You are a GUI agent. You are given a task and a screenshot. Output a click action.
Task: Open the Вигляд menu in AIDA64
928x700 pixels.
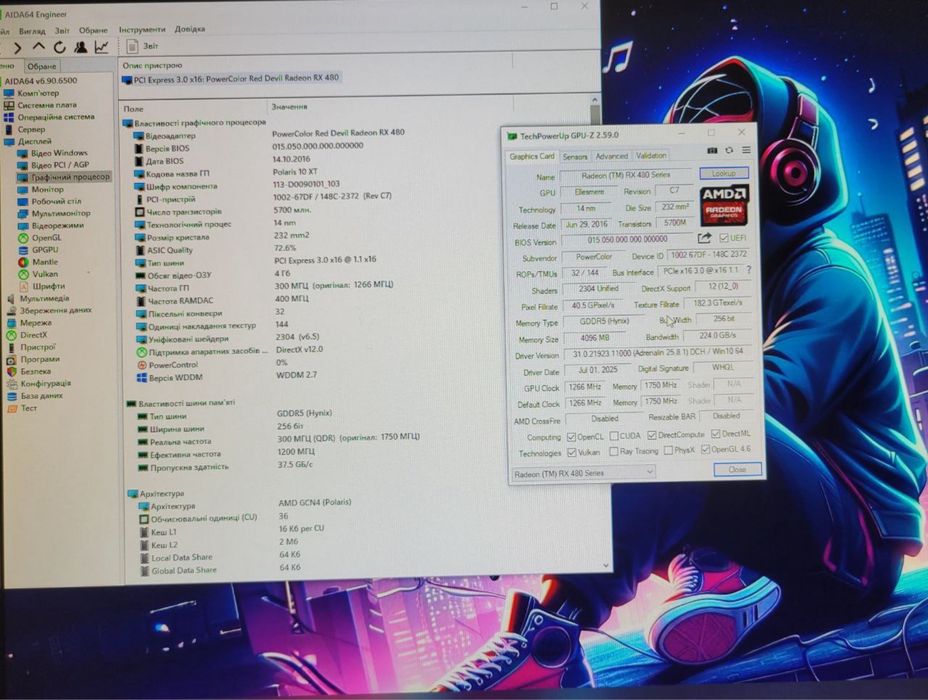tap(32, 31)
